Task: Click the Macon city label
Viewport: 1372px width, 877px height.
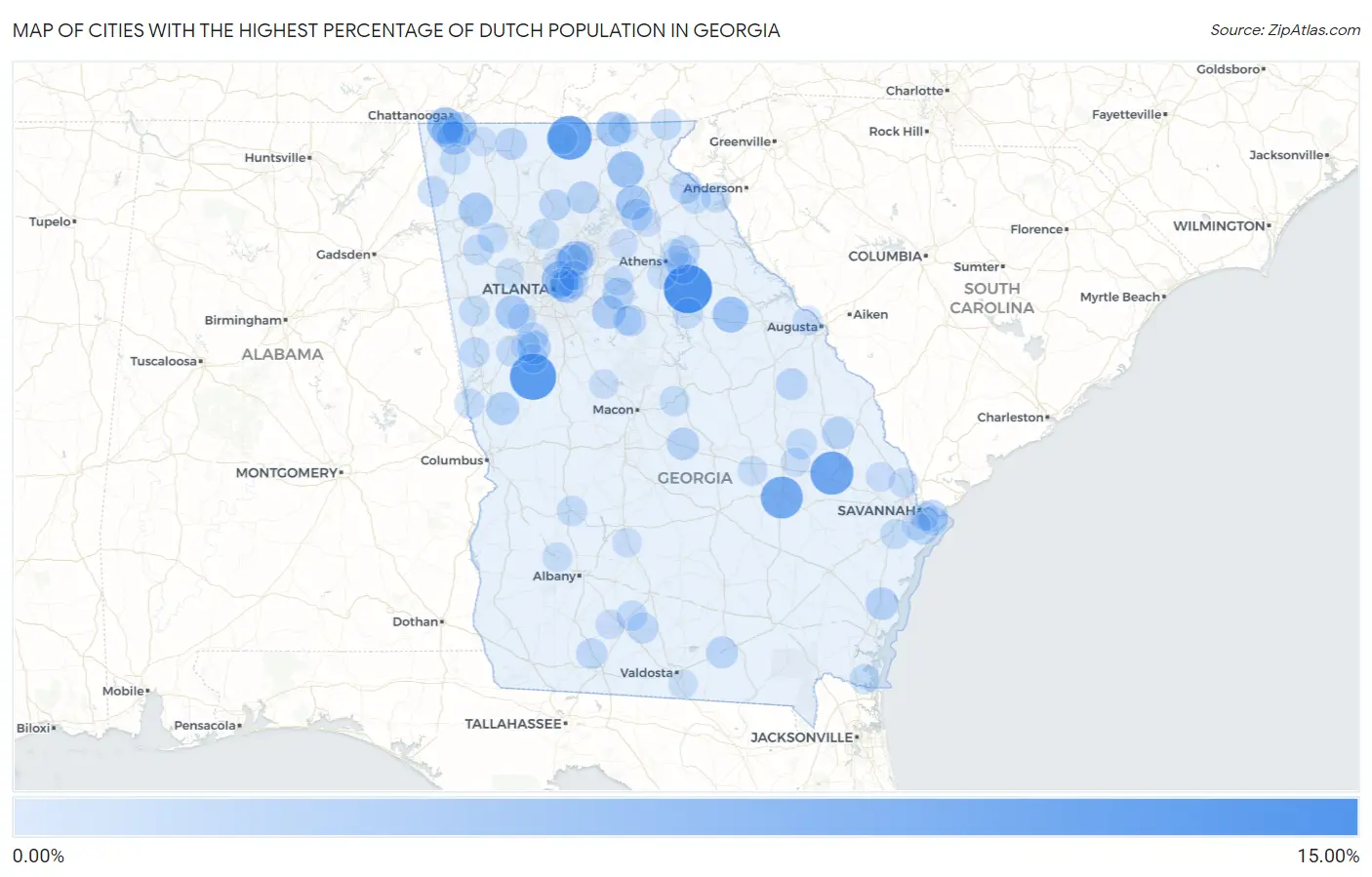Action: pos(613,410)
